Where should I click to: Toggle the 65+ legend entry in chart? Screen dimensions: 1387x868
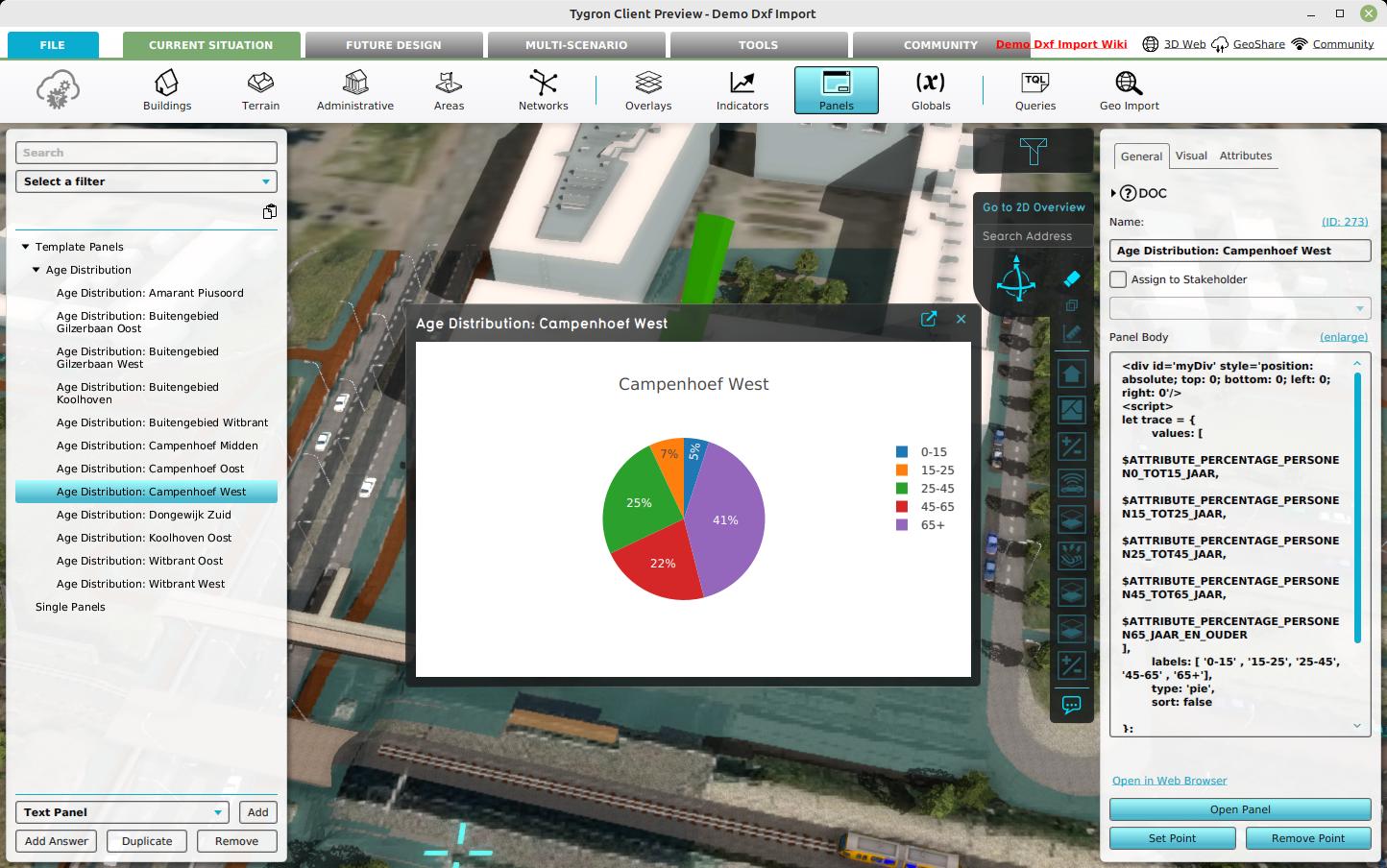pos(922,525)
